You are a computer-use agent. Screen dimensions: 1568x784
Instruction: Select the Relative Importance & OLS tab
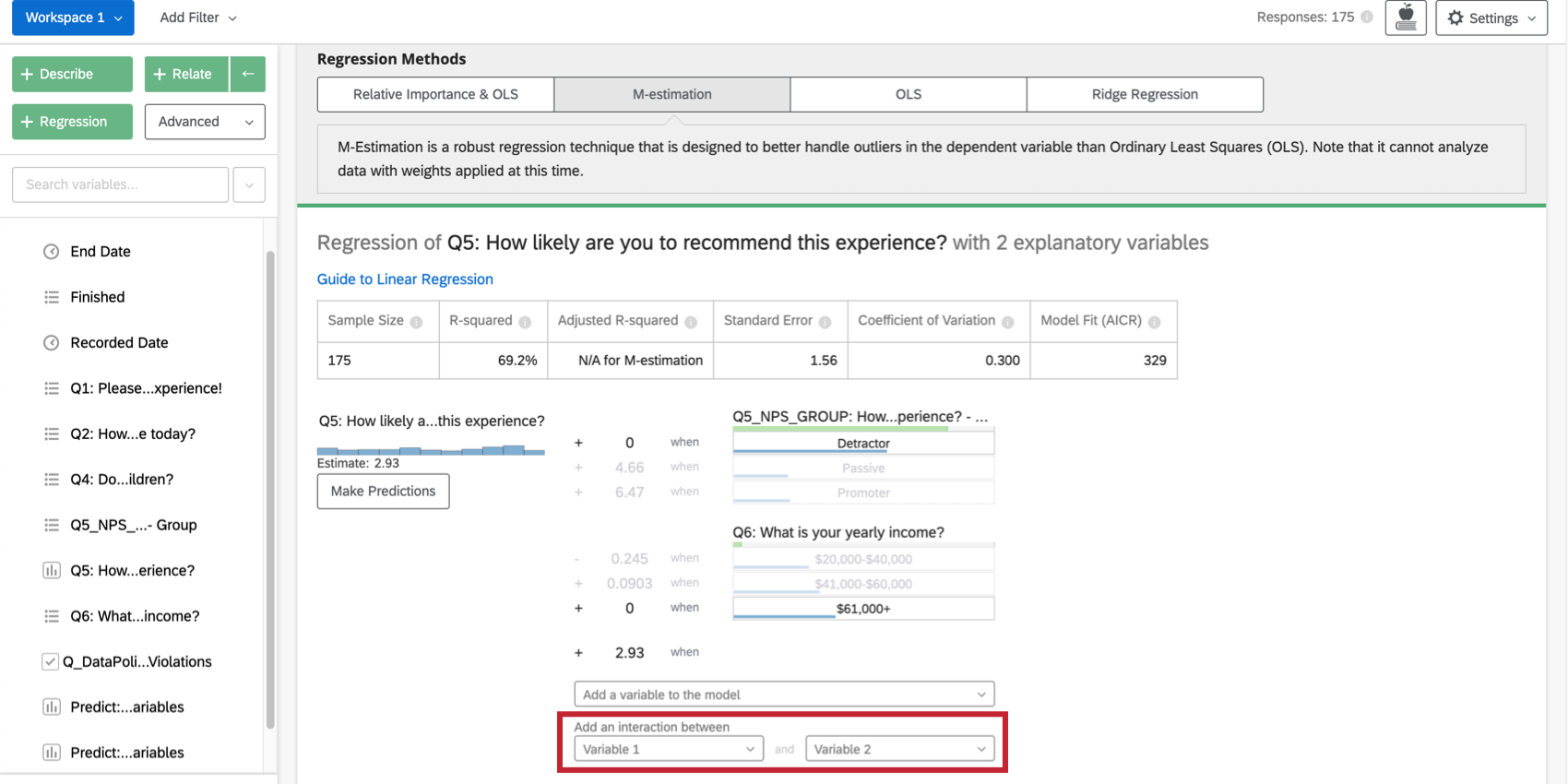point(435,94)
